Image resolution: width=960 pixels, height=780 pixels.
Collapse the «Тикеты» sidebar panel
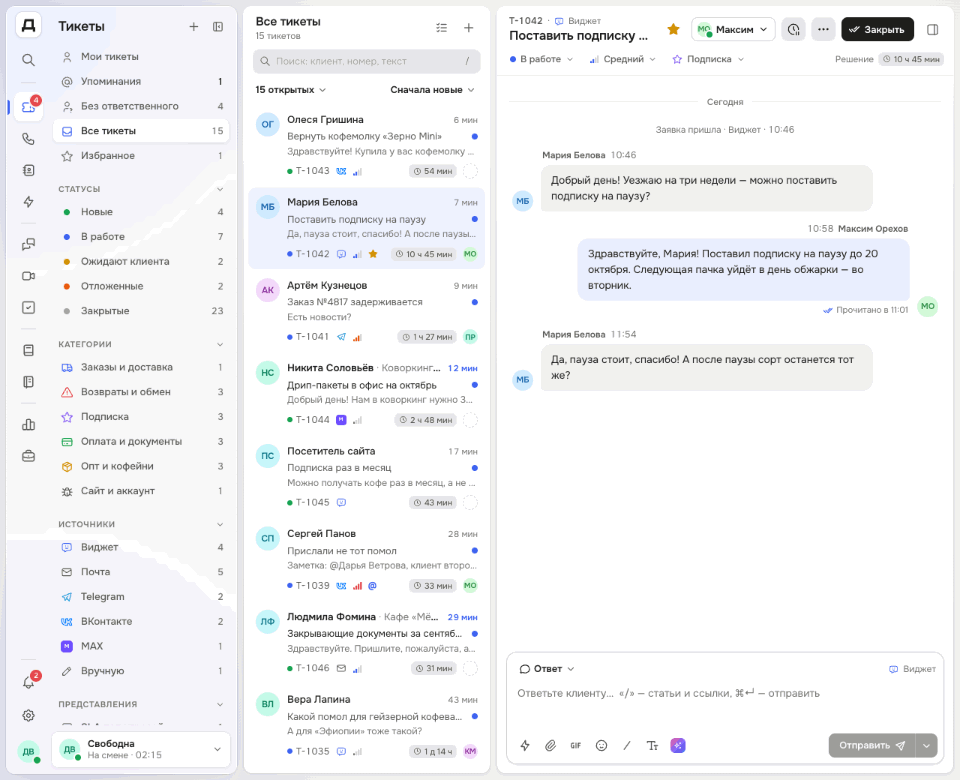tap(218, 26)
